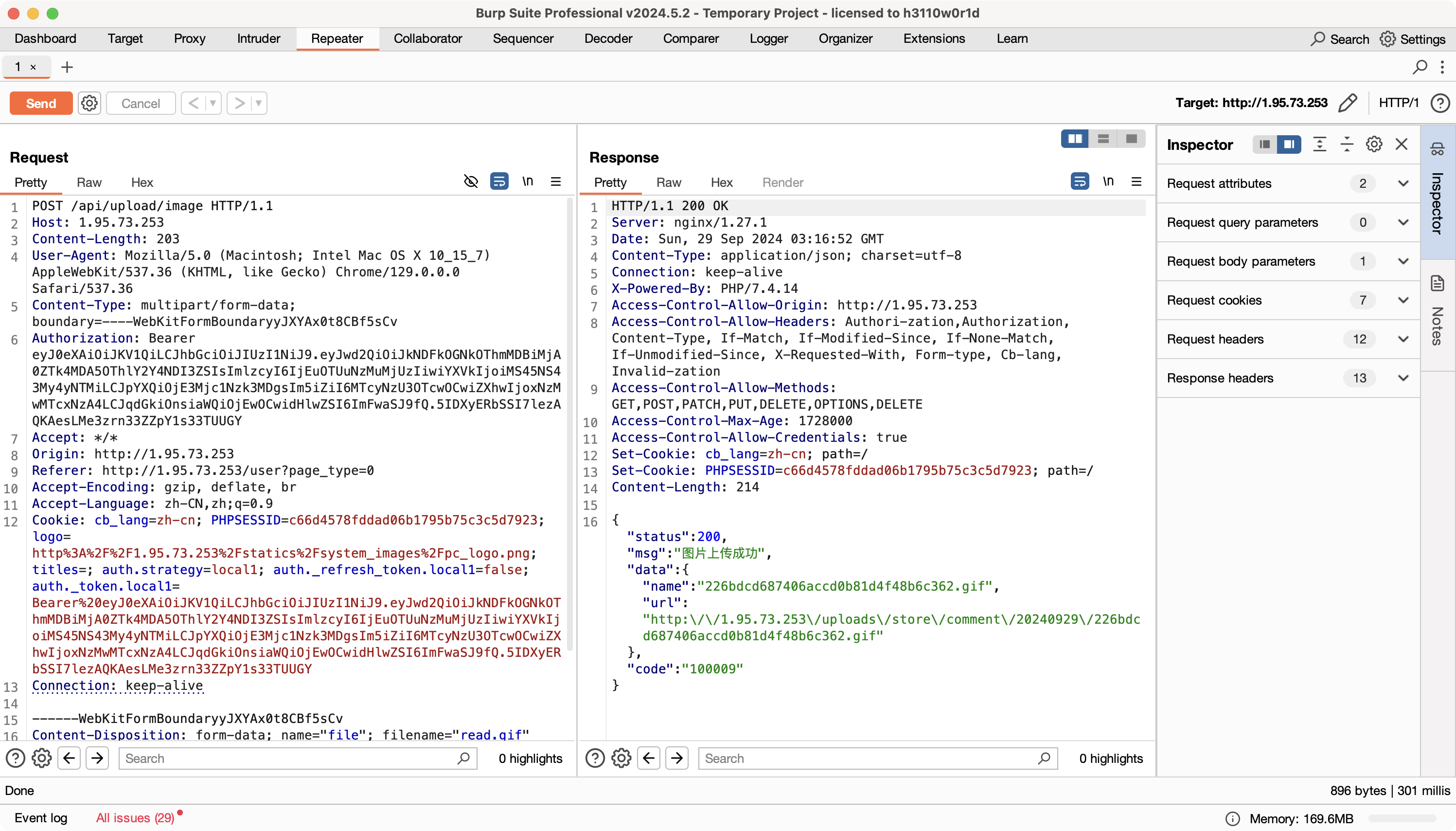This screenshot has height=831, width=1456.
Task: Toggle show newline characters in Response
Action: pos(1108,181)
